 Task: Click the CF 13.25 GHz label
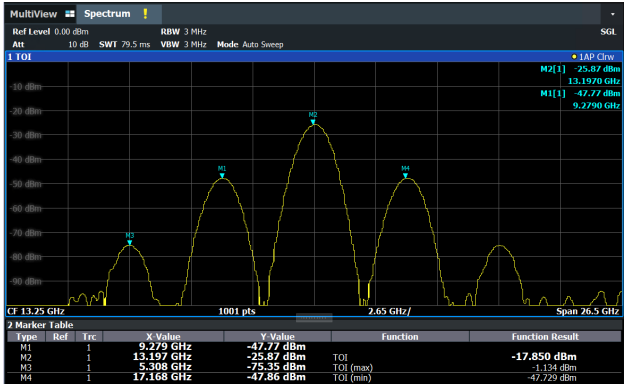click(36, 311)
